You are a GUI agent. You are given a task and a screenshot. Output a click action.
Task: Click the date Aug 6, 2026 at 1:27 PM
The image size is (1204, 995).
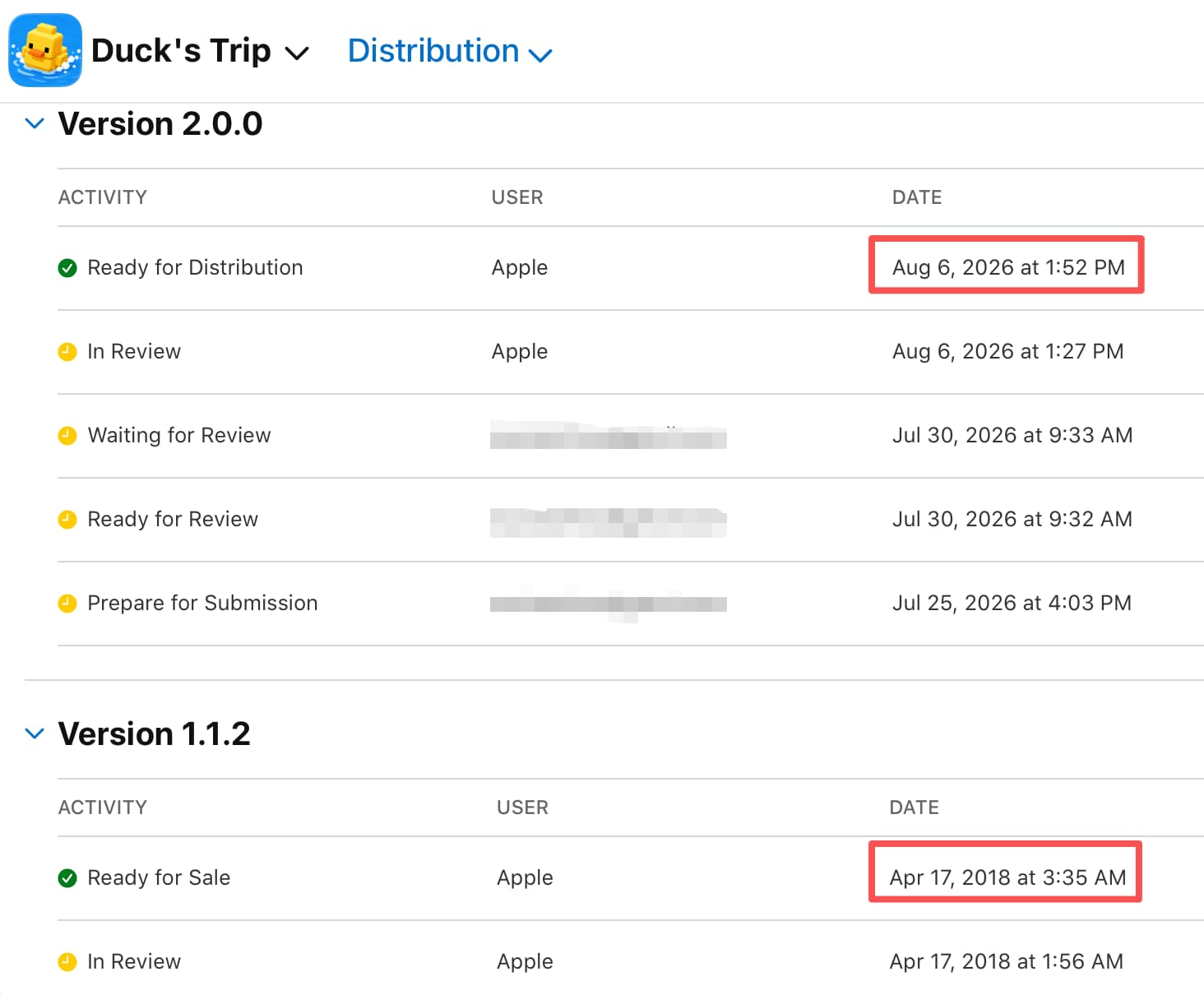1007,351
